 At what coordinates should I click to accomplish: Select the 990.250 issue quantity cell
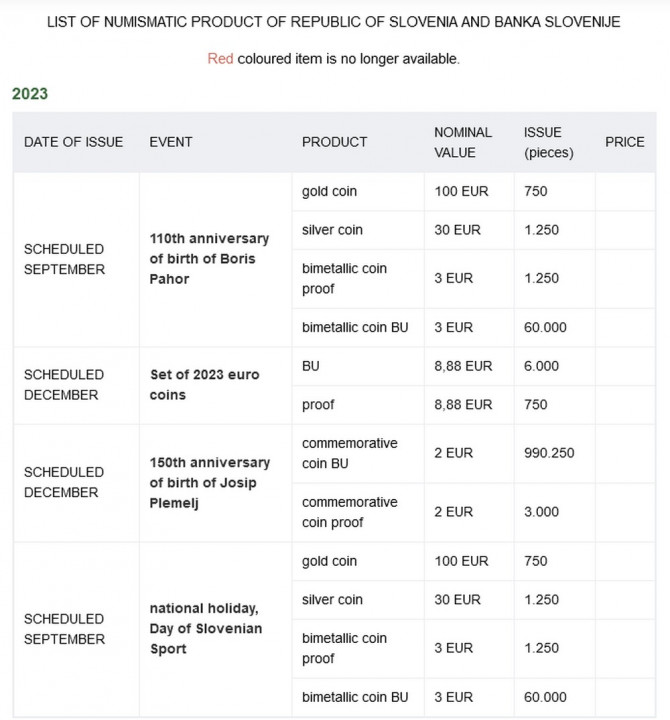coord(549,453)
